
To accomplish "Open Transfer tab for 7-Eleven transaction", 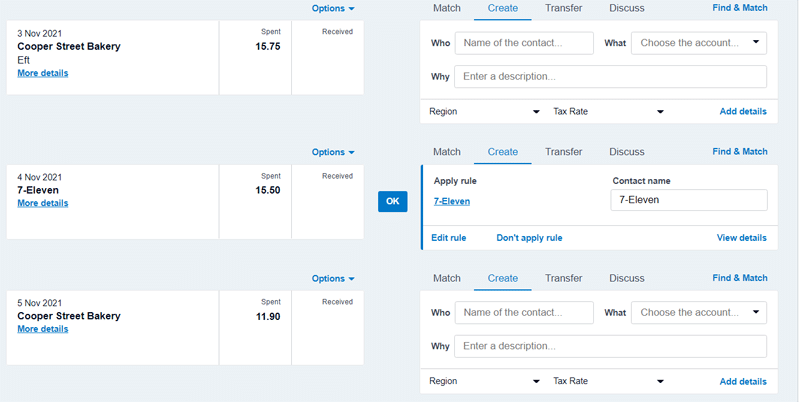I will coord(564,152).
